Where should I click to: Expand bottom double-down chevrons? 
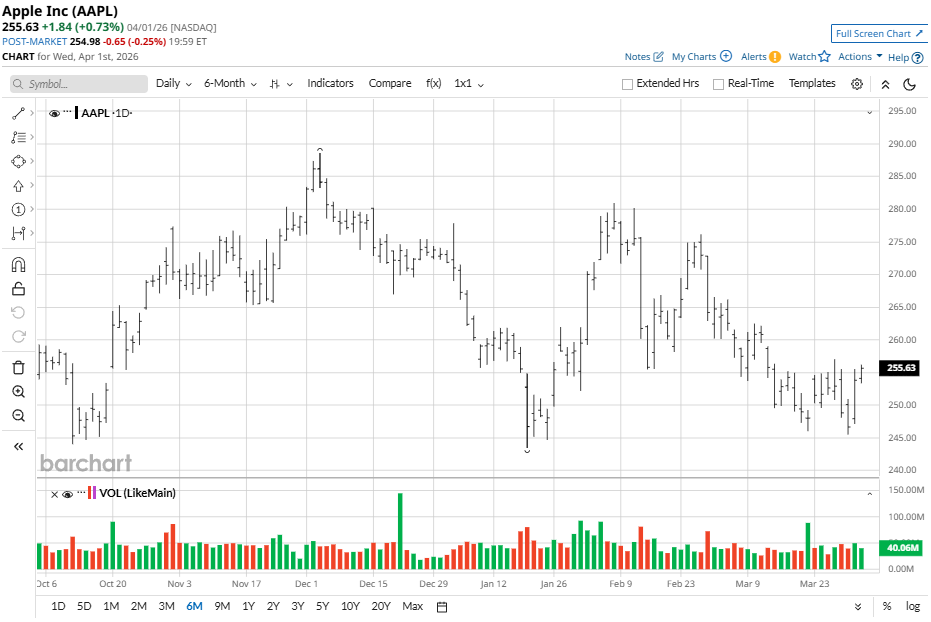tap(857, 607)
